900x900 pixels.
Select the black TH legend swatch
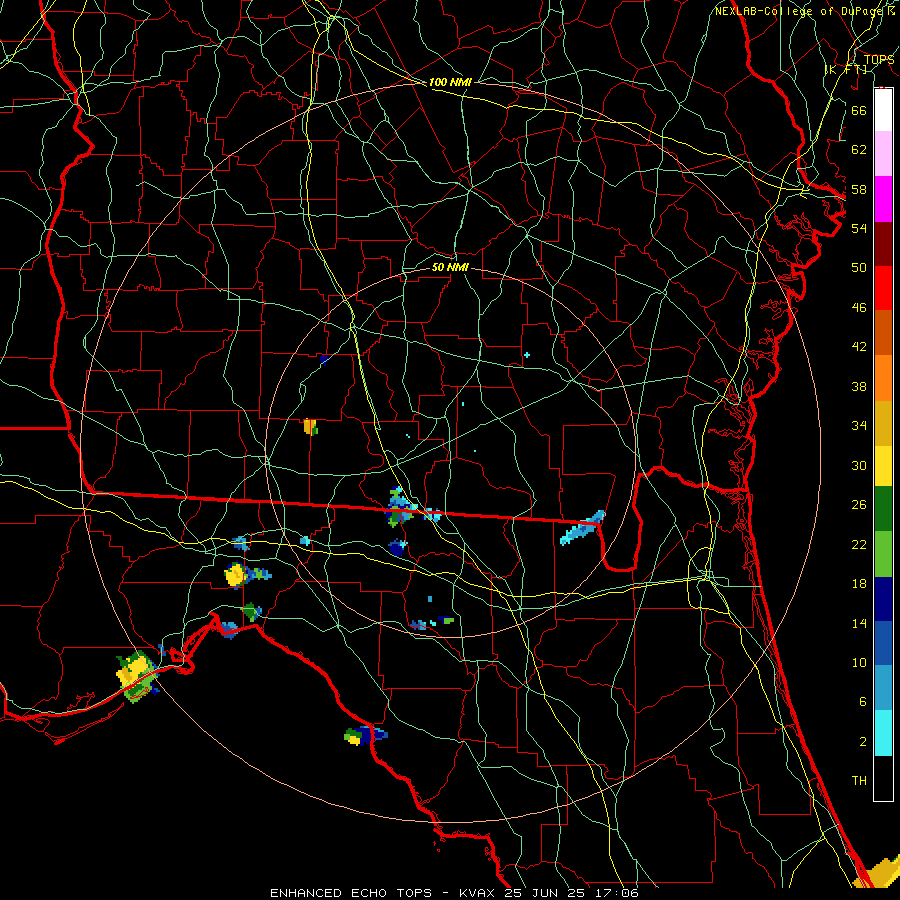tap(883, 778)
